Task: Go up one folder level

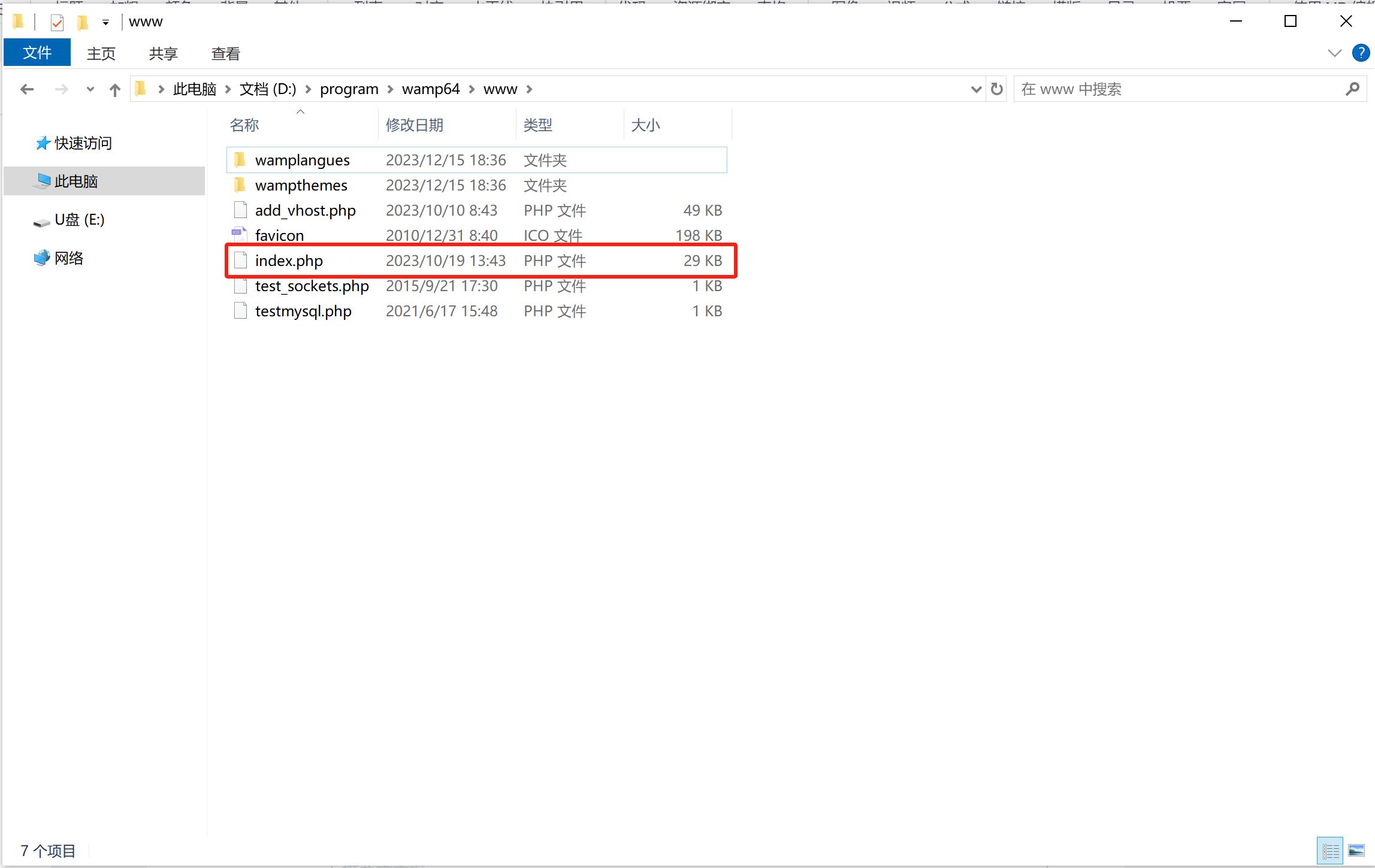Action: [x=115, y=89]
